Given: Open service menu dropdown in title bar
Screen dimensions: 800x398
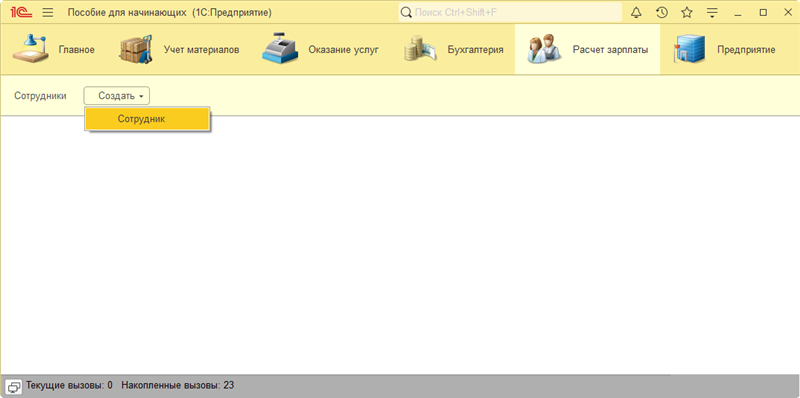Looking at the screenshot, I should click(x=712, y=13).
